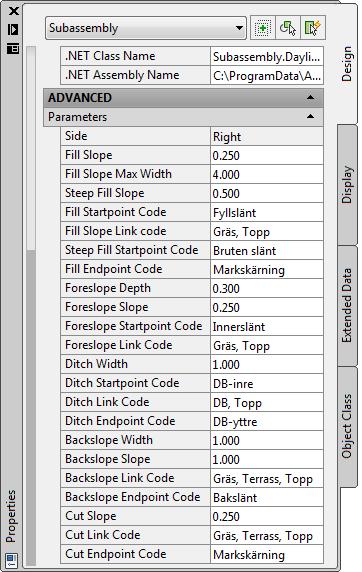
Task: Select the .NET Class Name value field
Action: point(267,56)
